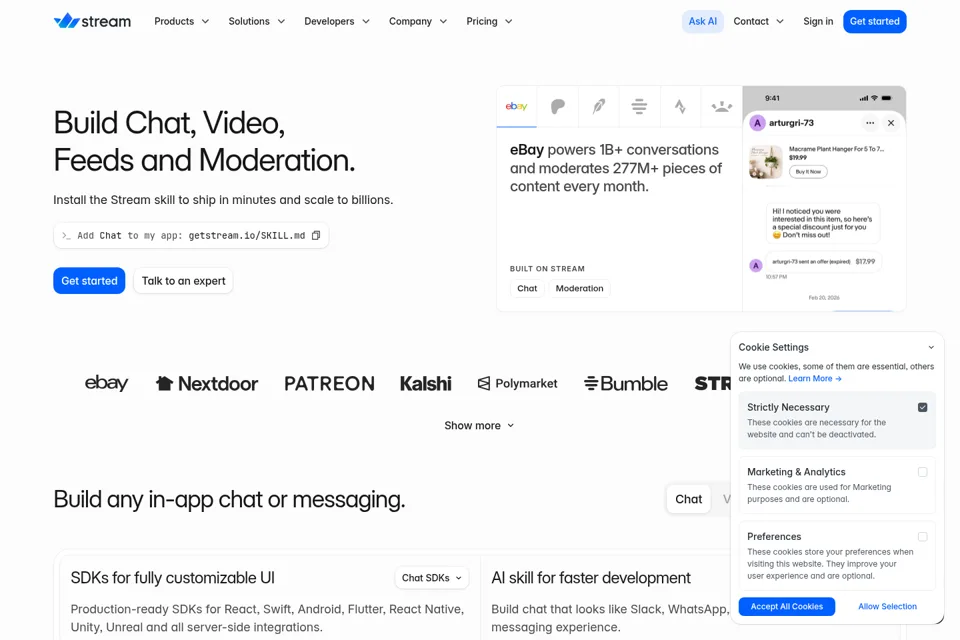Click the three-dots menu in arturgri-73 chat
The image size is (960, 640).
click(x=870, y=123)
